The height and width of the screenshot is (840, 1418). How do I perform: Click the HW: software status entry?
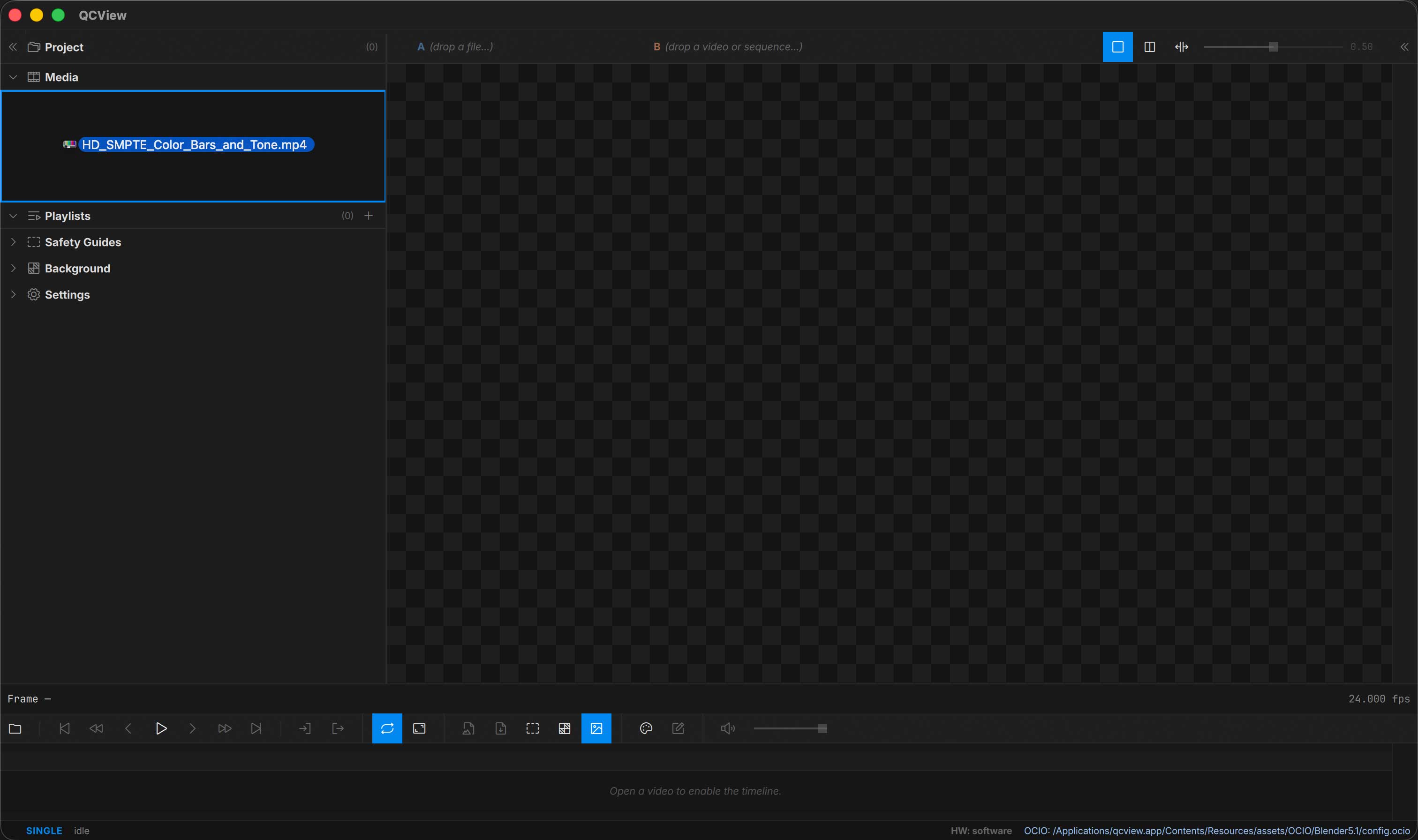981,831
